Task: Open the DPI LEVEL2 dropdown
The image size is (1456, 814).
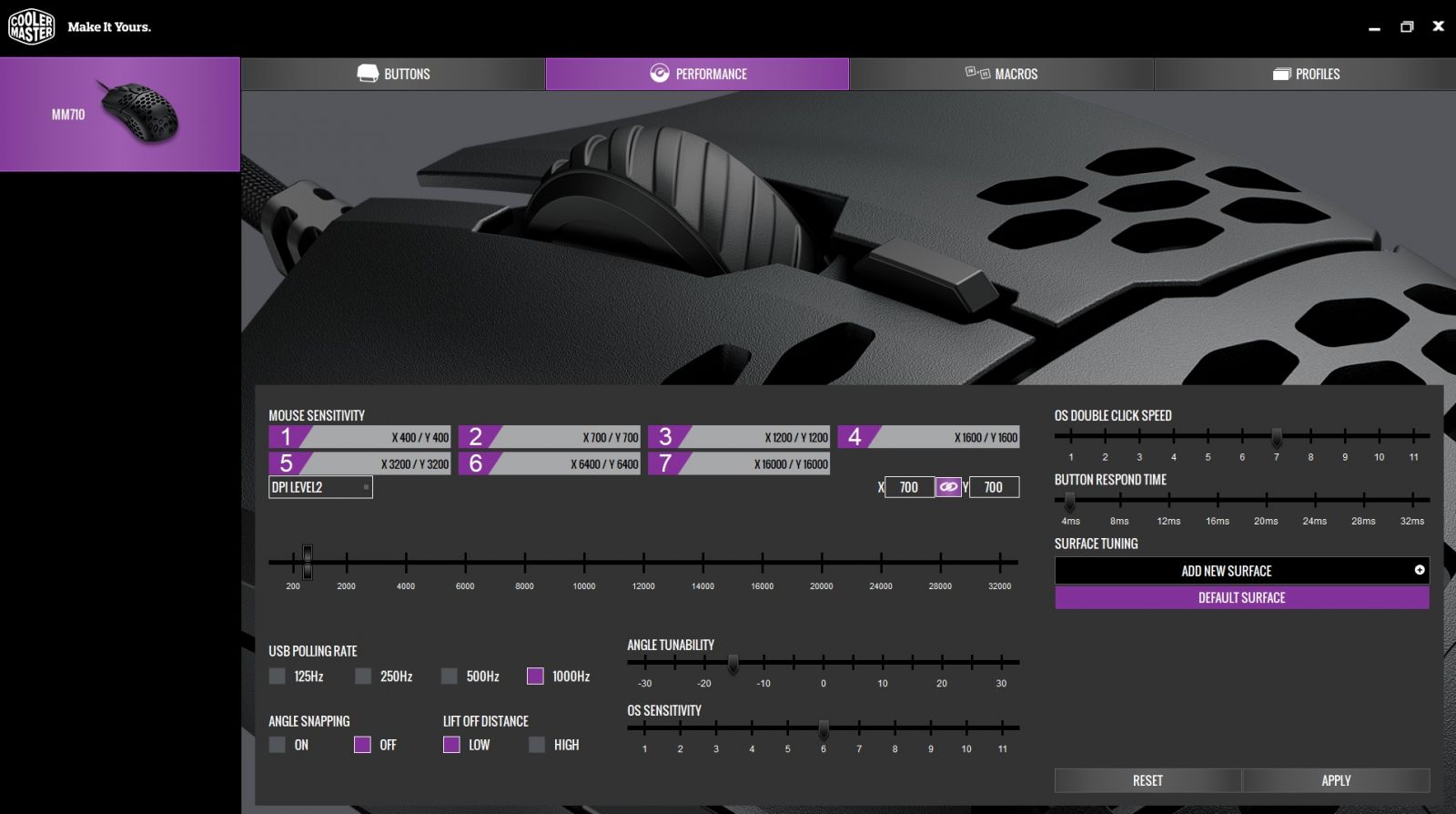Action: click(320, 487)
